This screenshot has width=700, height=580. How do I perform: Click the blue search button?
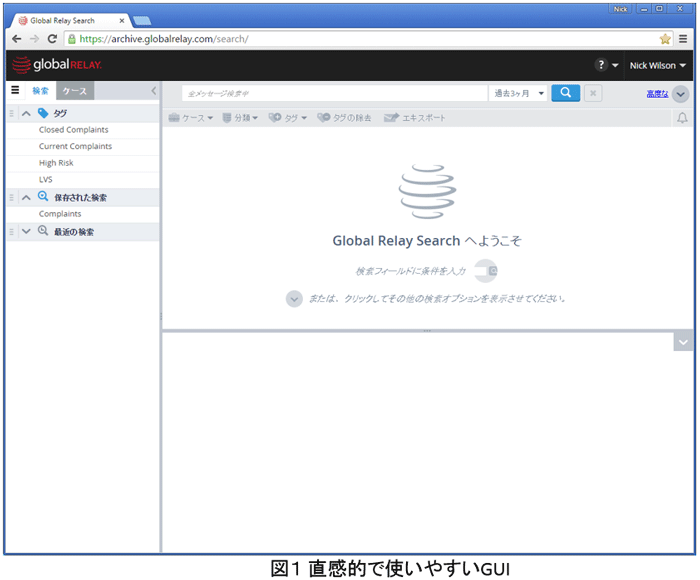pyautogui.click(x=566, y=93)
